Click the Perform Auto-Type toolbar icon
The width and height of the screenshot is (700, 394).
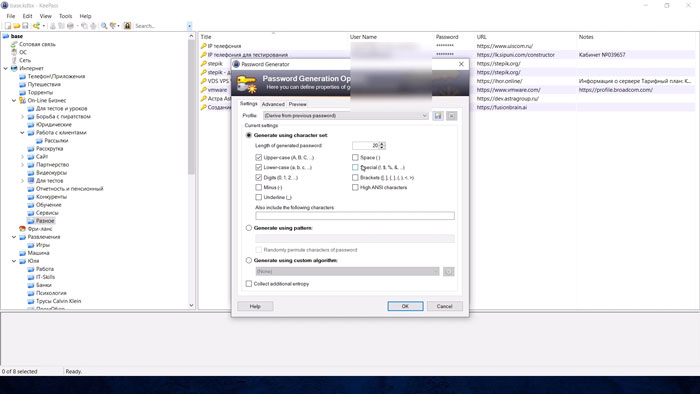(x=93, y=26)
